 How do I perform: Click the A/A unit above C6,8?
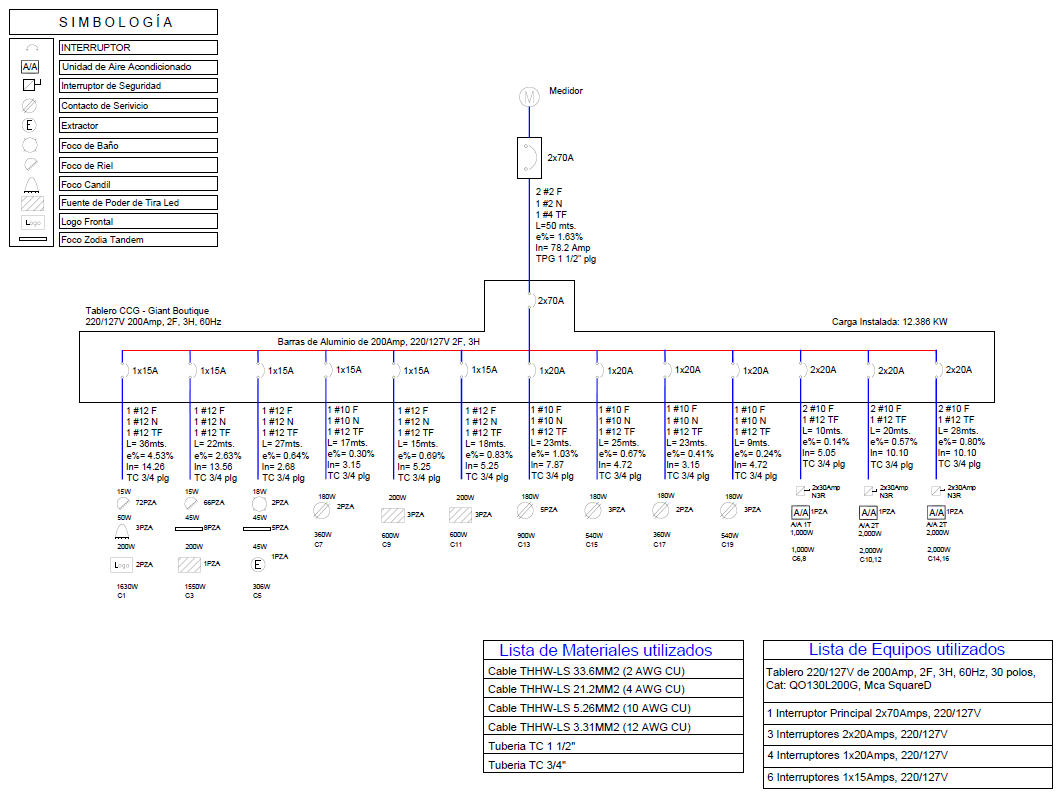(799, 512)
